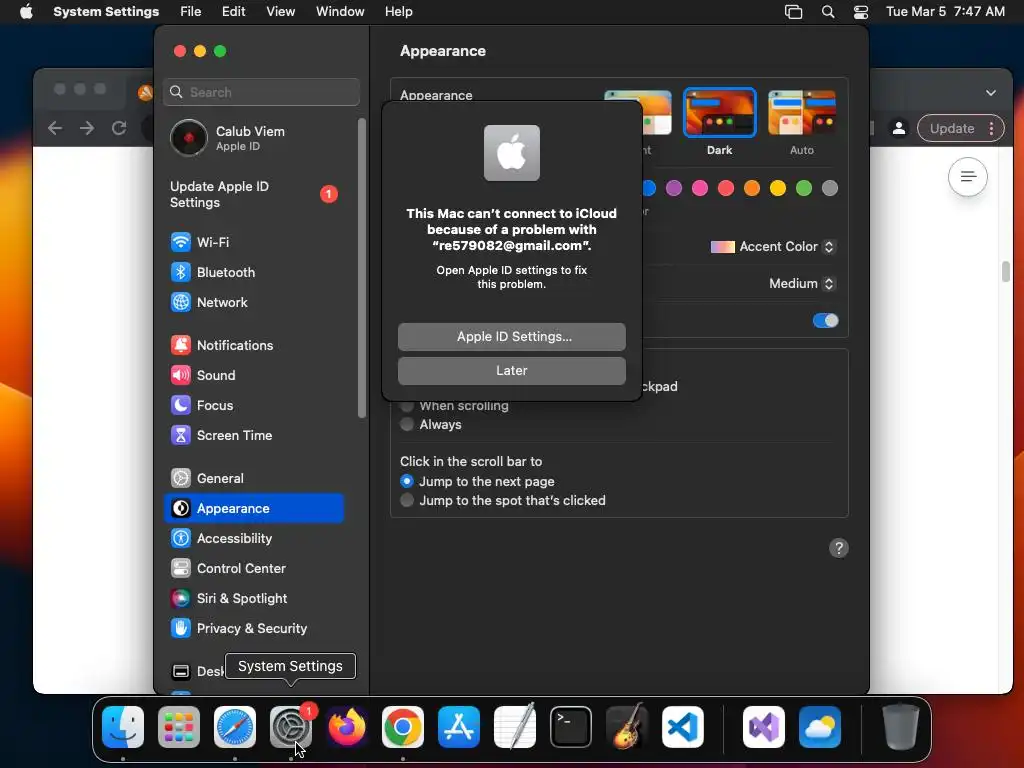Open Trash from the Dock
The image size is (1024, 768).
coord(901,727)
